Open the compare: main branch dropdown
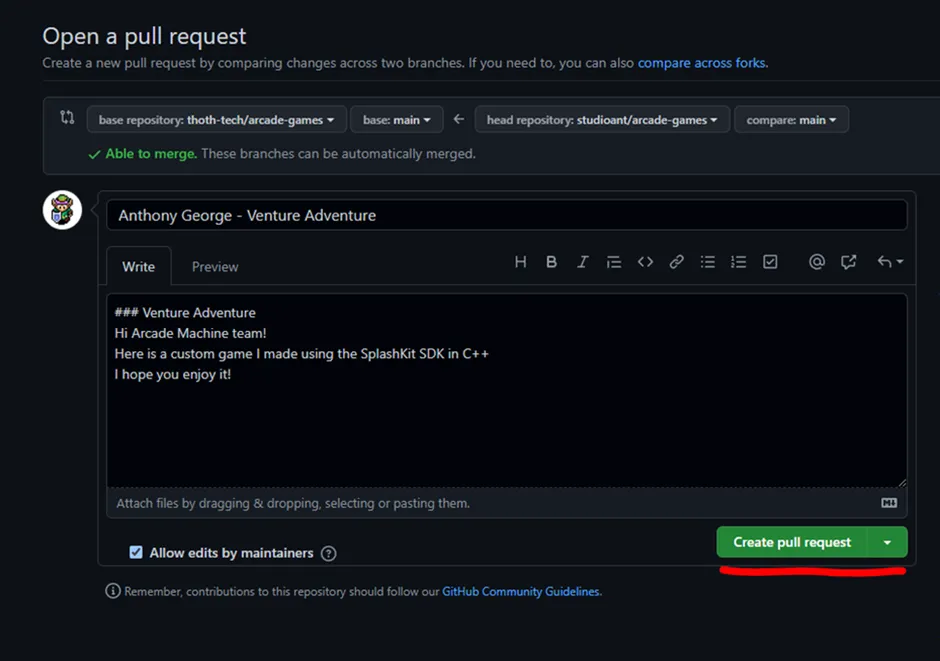 click(791, 120)
